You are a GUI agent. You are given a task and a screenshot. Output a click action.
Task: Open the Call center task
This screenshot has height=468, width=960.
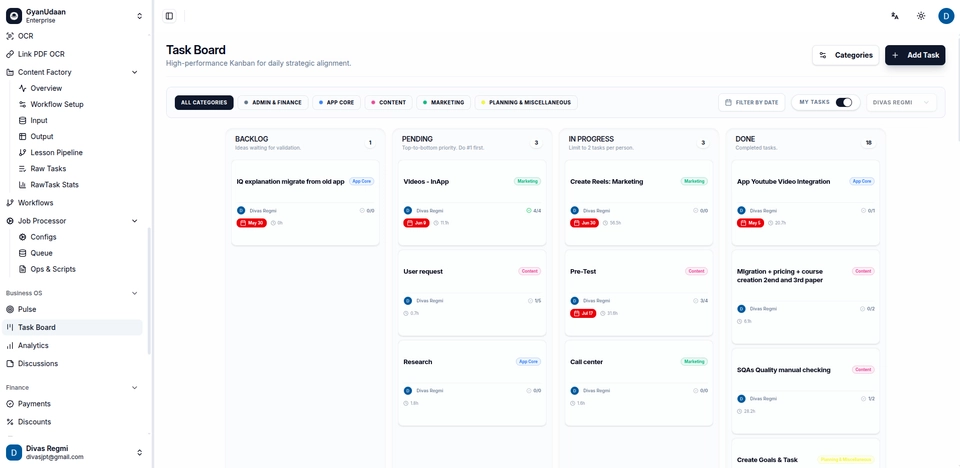pyautogui.click(x=639, y=383)
